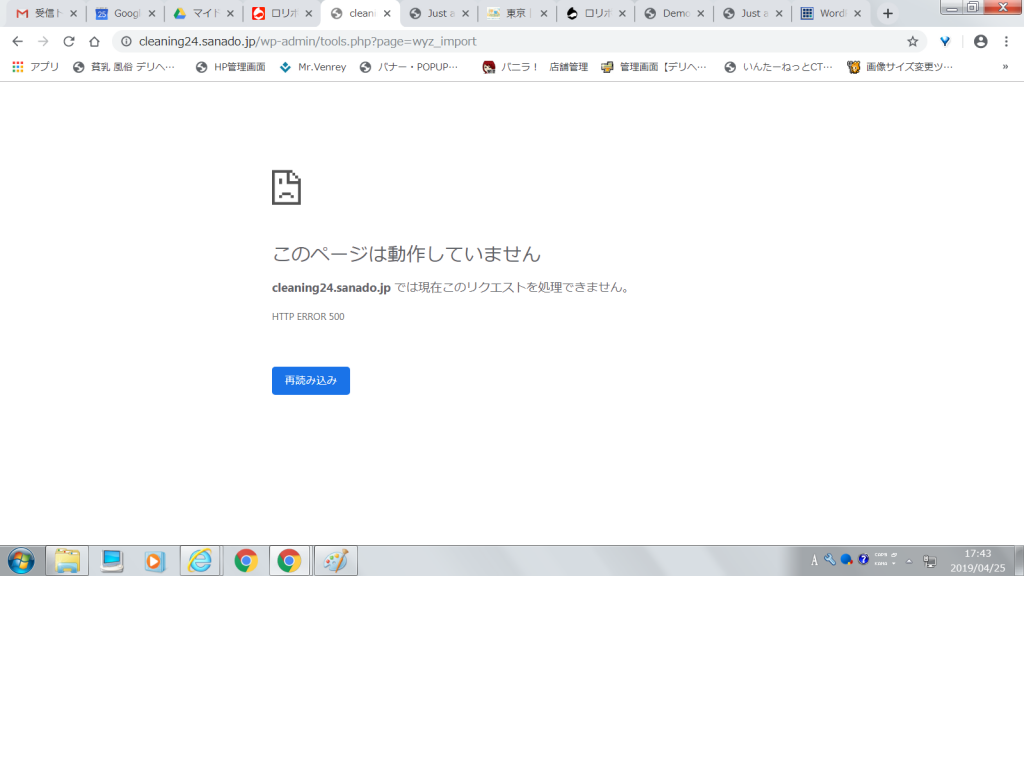
Task: Click the Windows Start orb
Action: (x=21, y=560)
